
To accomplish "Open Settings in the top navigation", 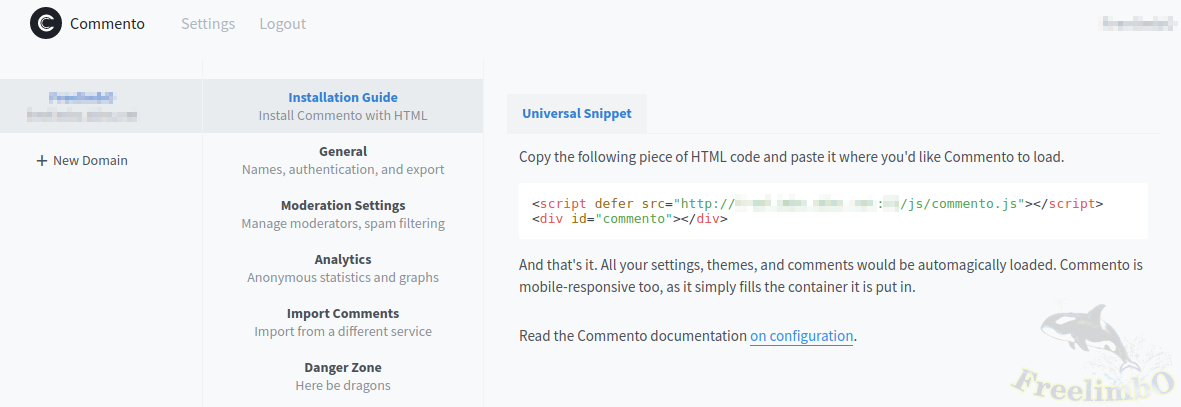I will [208, 24].
